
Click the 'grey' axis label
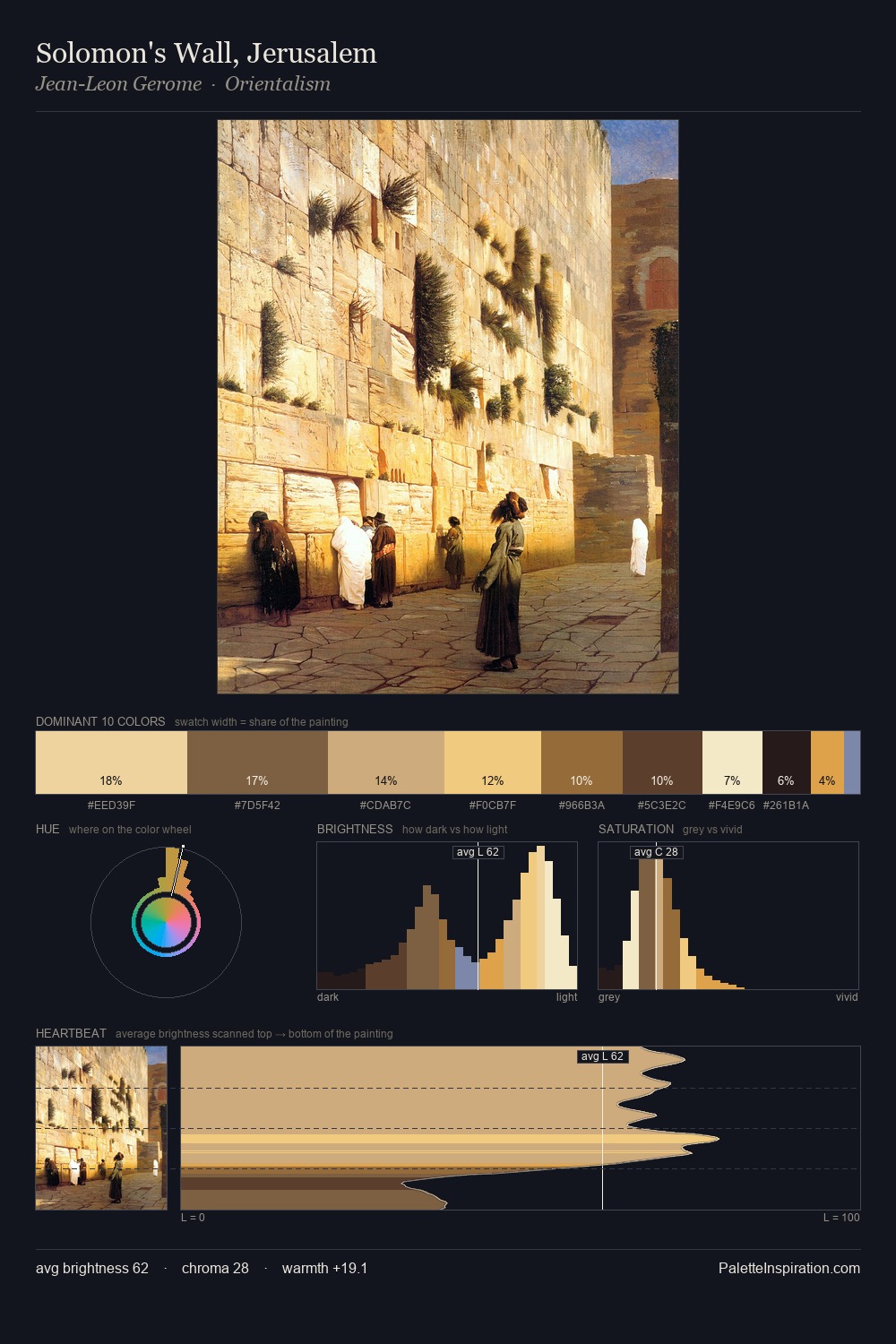pyautogui.click(x=609, y=997)
